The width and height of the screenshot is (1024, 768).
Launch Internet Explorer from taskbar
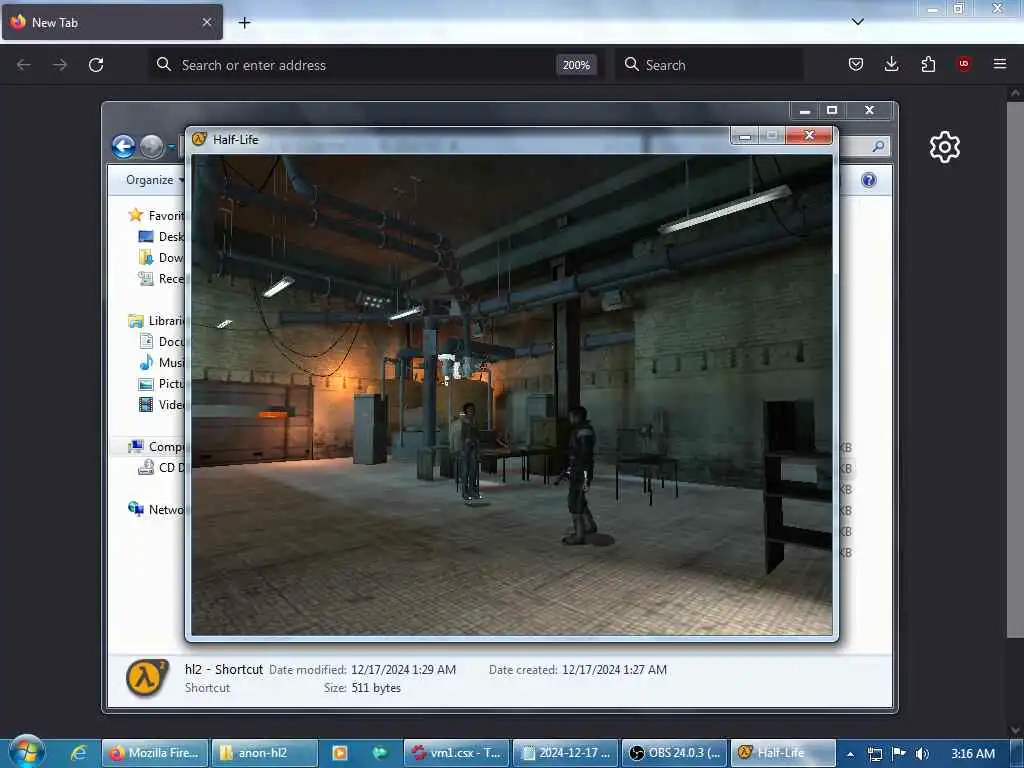click(78, 753)
